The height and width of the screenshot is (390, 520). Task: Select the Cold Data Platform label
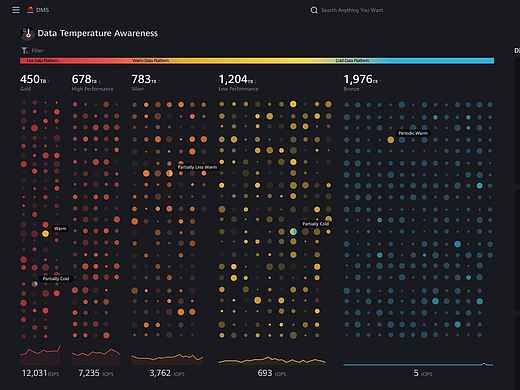click(352, 61)
